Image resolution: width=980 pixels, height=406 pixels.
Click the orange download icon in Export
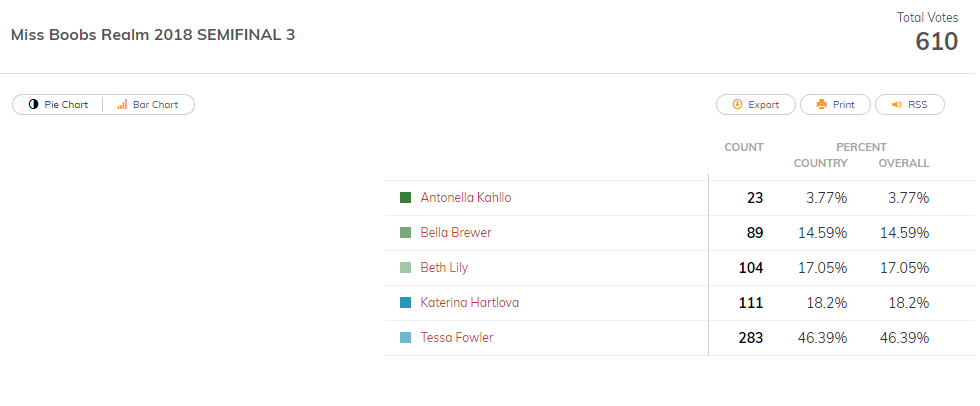[x=737, y=104]
